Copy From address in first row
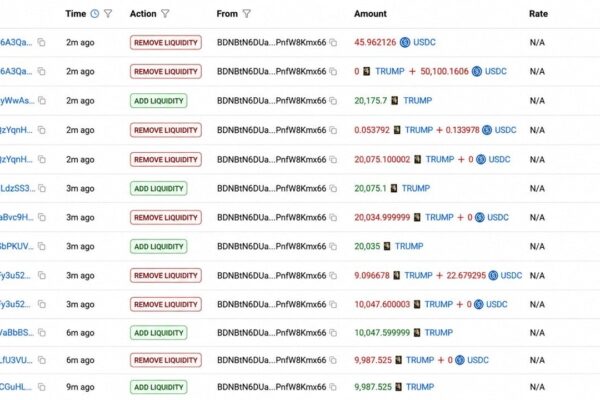This screenshot has height=400, width=600. coord(333,42)
